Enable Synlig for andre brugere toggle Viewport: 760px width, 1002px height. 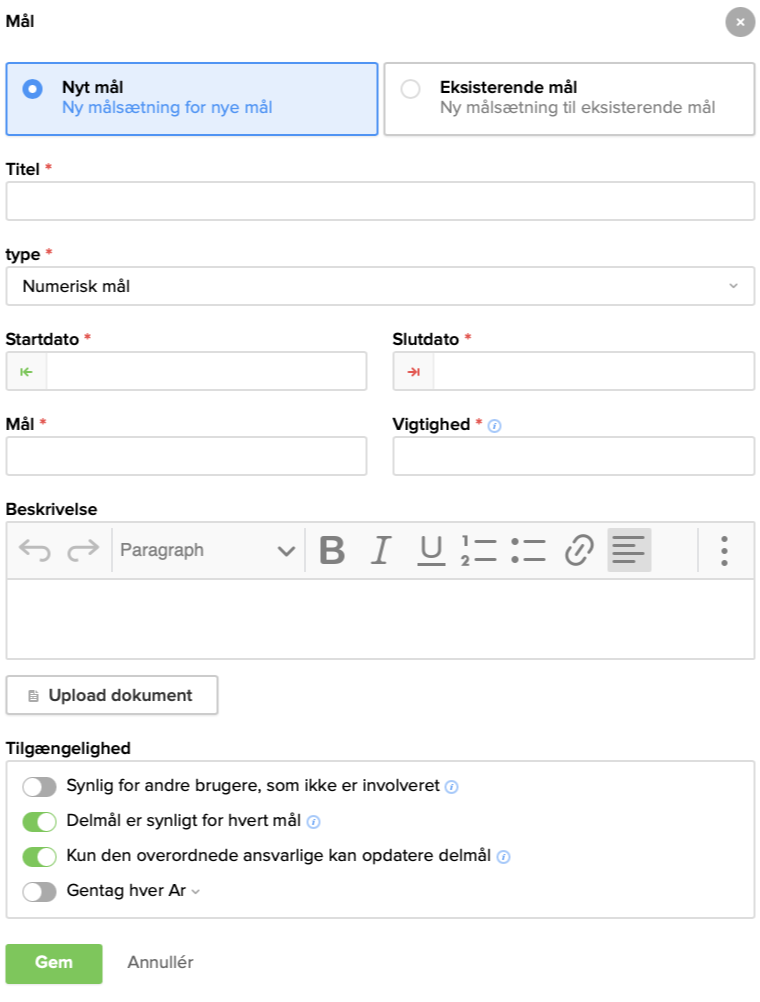pos(40,787)
